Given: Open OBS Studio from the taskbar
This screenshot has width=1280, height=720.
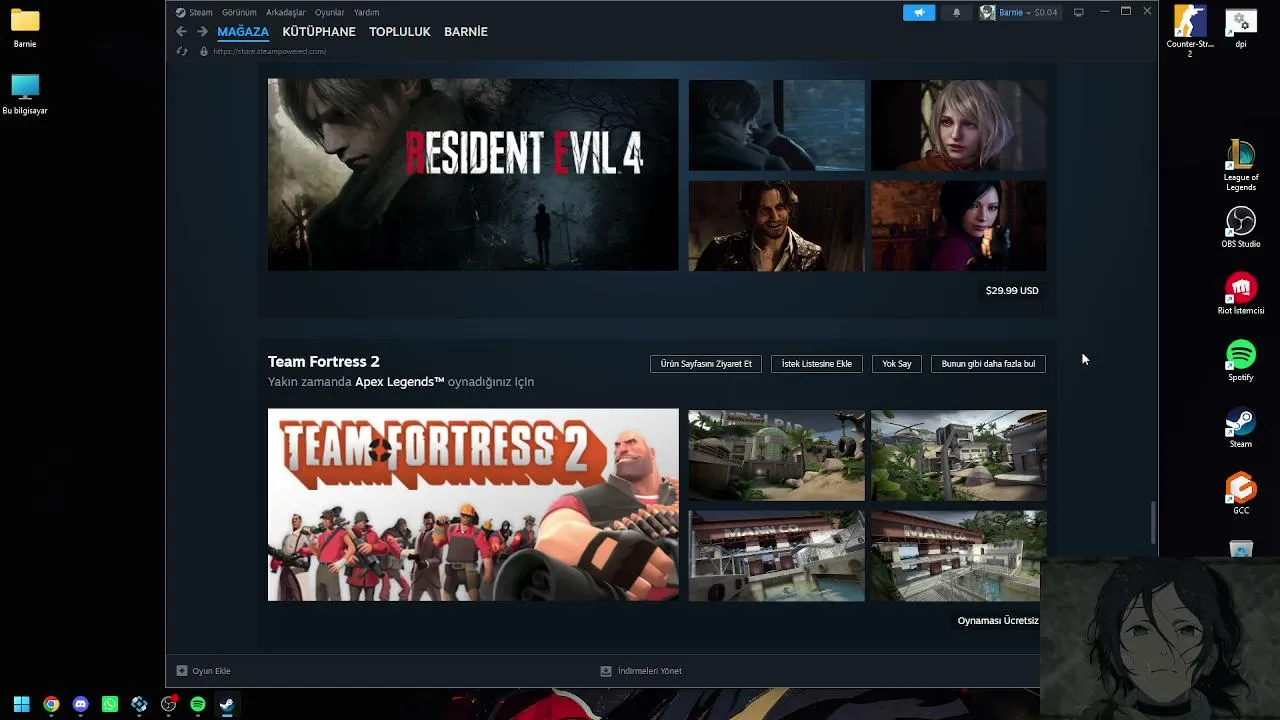Looking at the screenshot, I should (x=169, y=704).
